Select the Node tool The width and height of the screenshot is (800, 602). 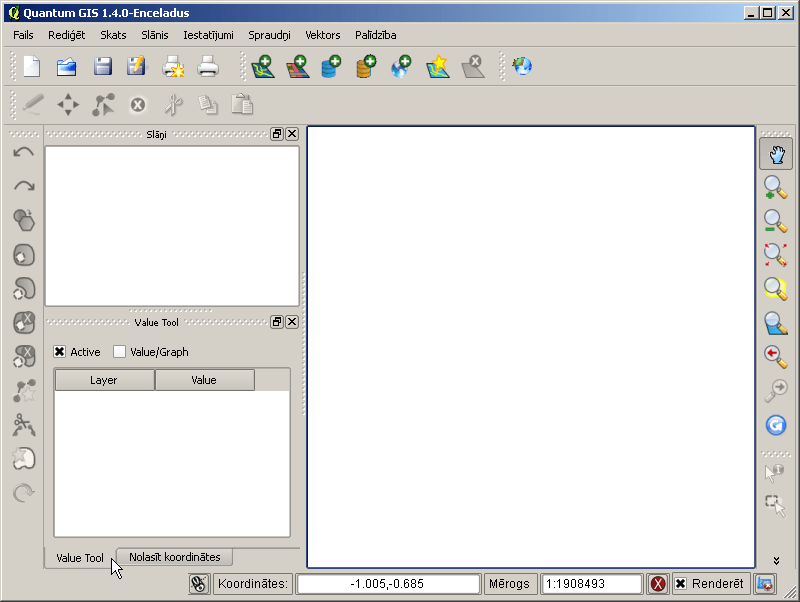tap(103, 105)
